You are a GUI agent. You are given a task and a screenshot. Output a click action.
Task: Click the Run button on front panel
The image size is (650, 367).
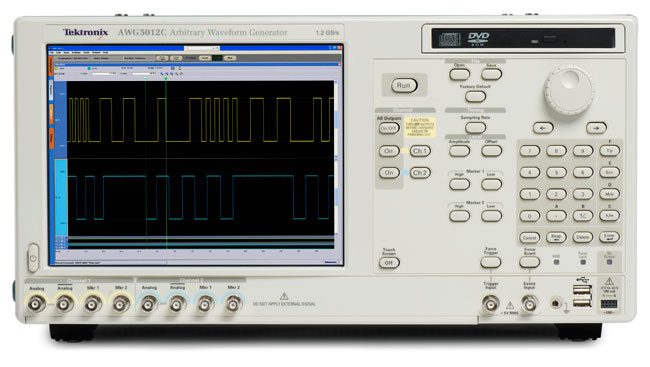coord(404,85)
